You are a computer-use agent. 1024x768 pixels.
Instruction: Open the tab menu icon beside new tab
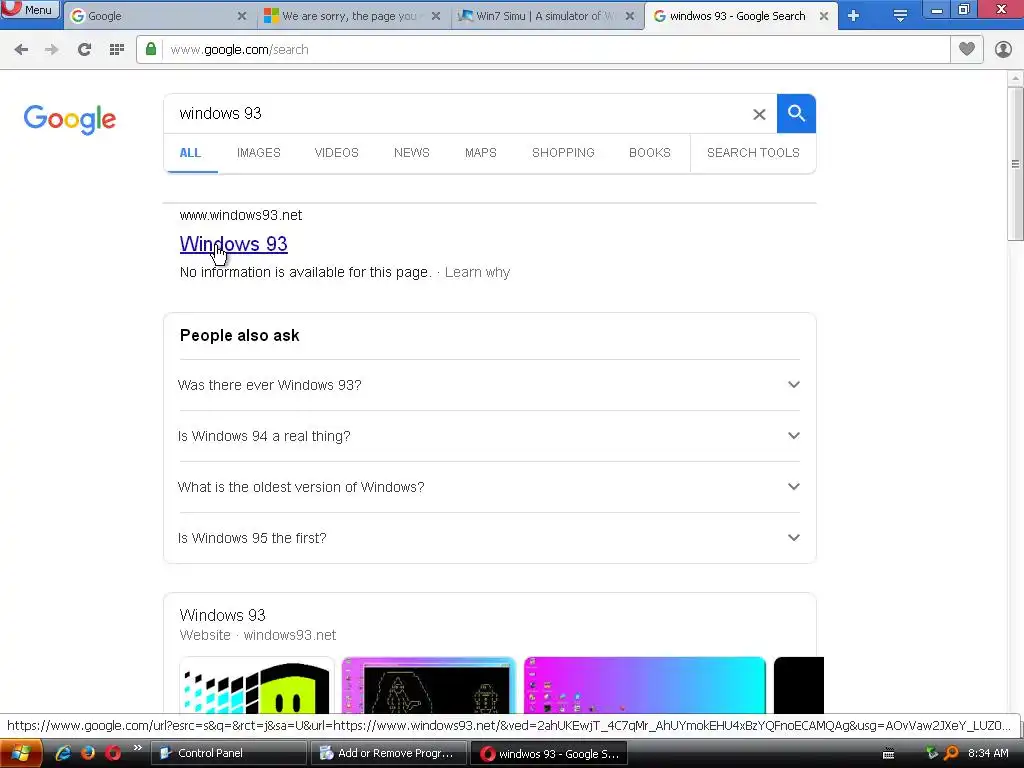coord(900,16)
